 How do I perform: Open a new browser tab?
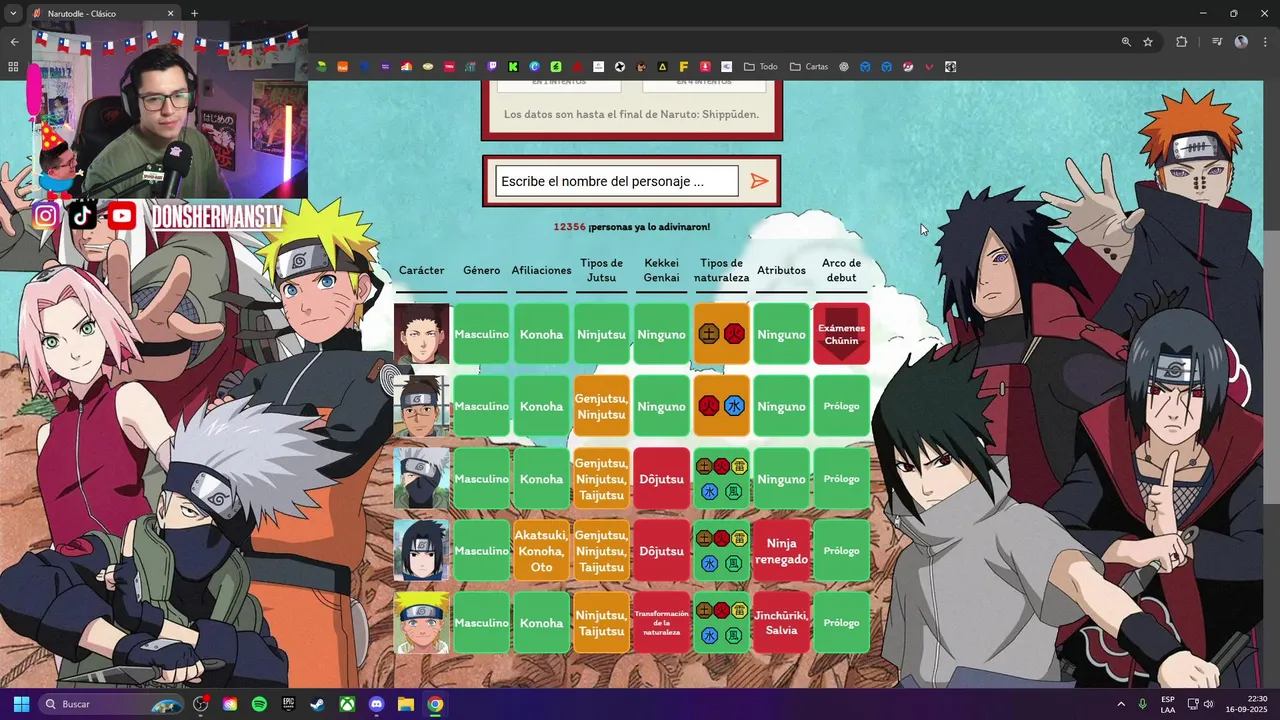[x=194, y=14]
